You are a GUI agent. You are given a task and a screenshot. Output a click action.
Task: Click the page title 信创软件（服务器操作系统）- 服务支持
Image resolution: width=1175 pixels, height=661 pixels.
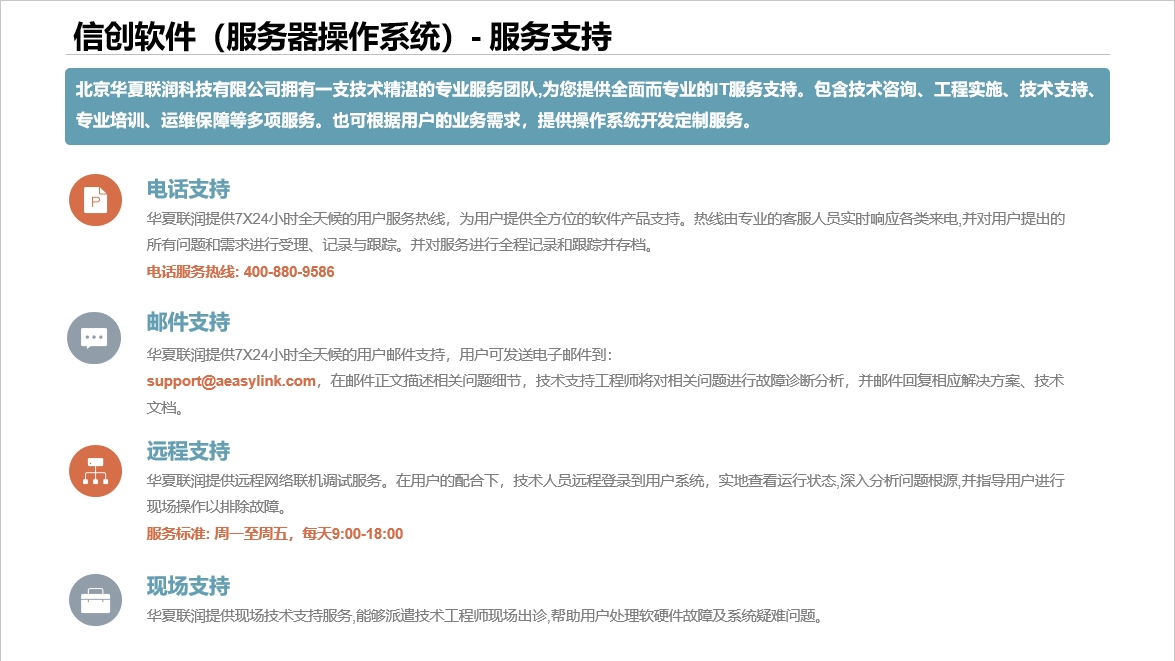342,36
